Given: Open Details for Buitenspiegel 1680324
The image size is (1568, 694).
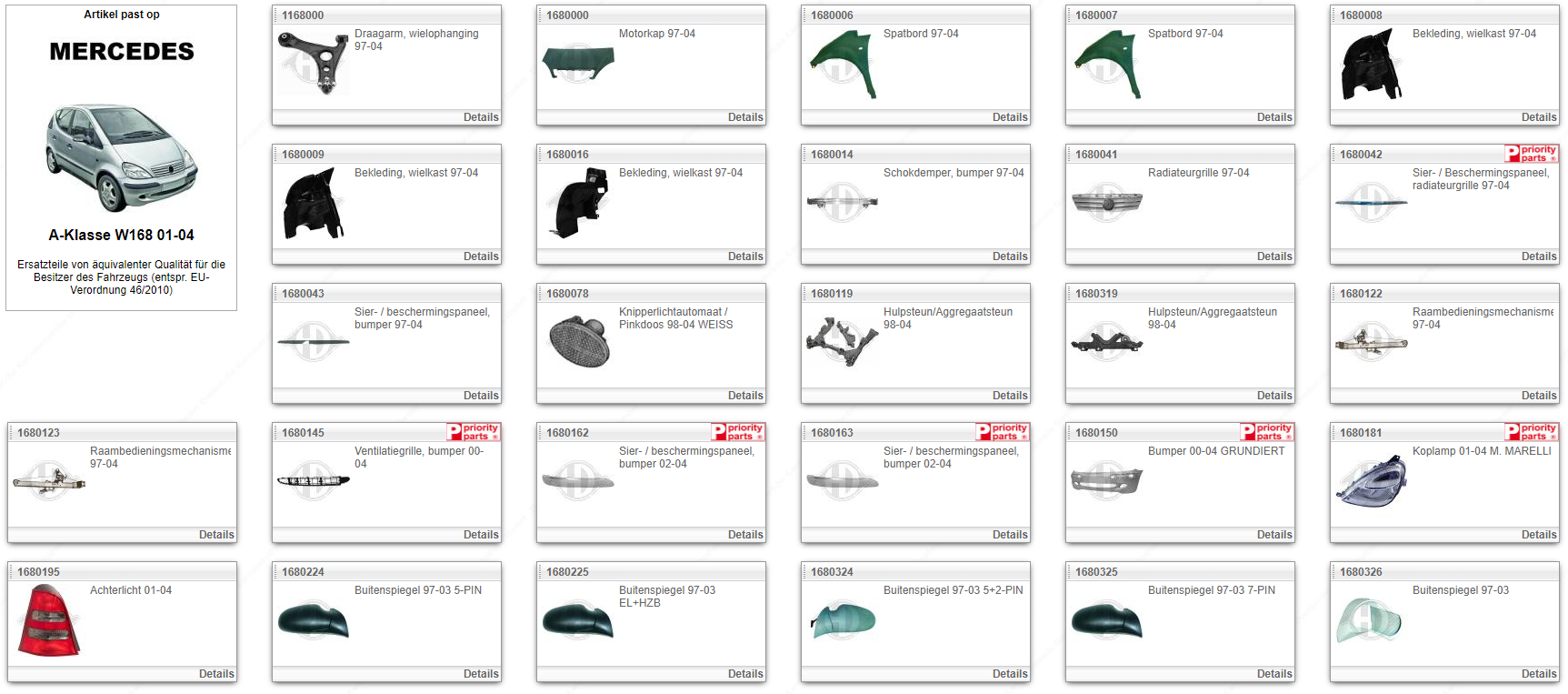Looking at the screenshot, I should click(x=1010, y=674).
